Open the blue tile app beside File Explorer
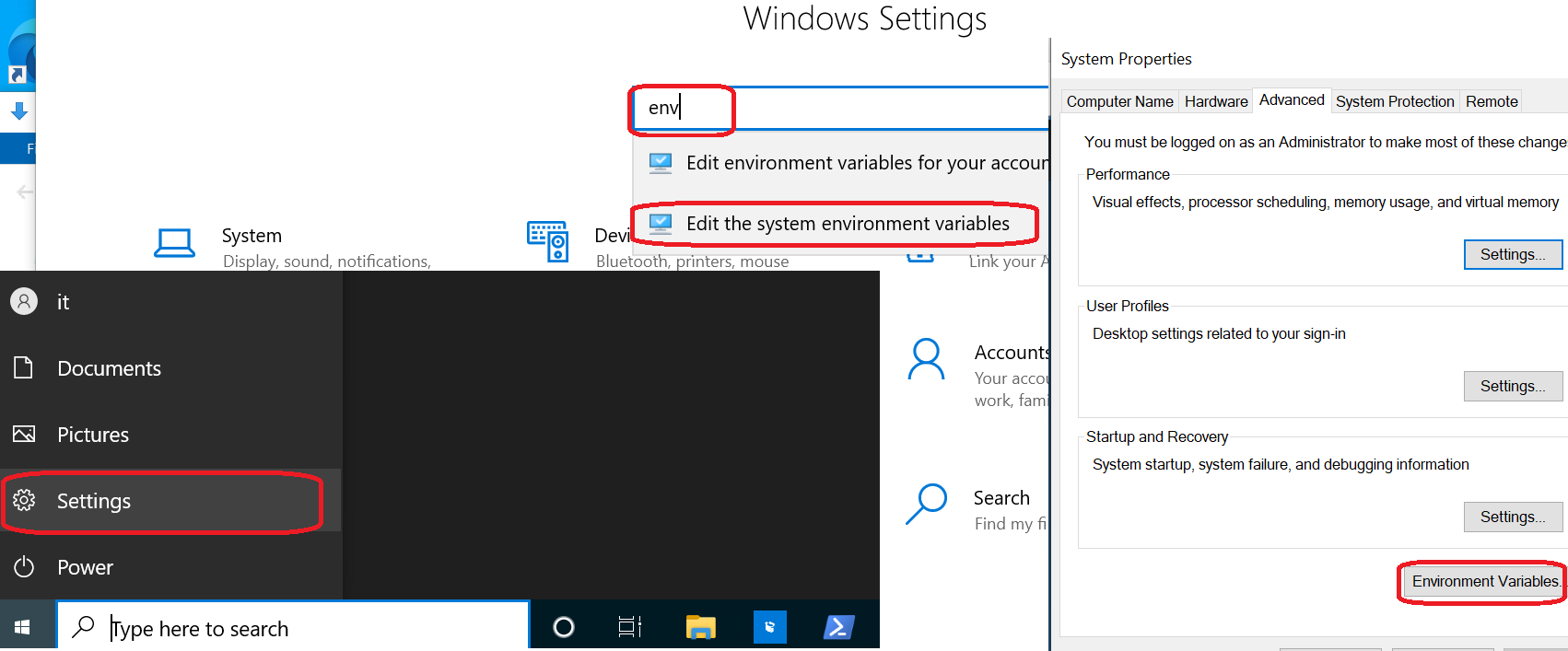This screenshot has height=651, width=1568. (x=770, y=627)
